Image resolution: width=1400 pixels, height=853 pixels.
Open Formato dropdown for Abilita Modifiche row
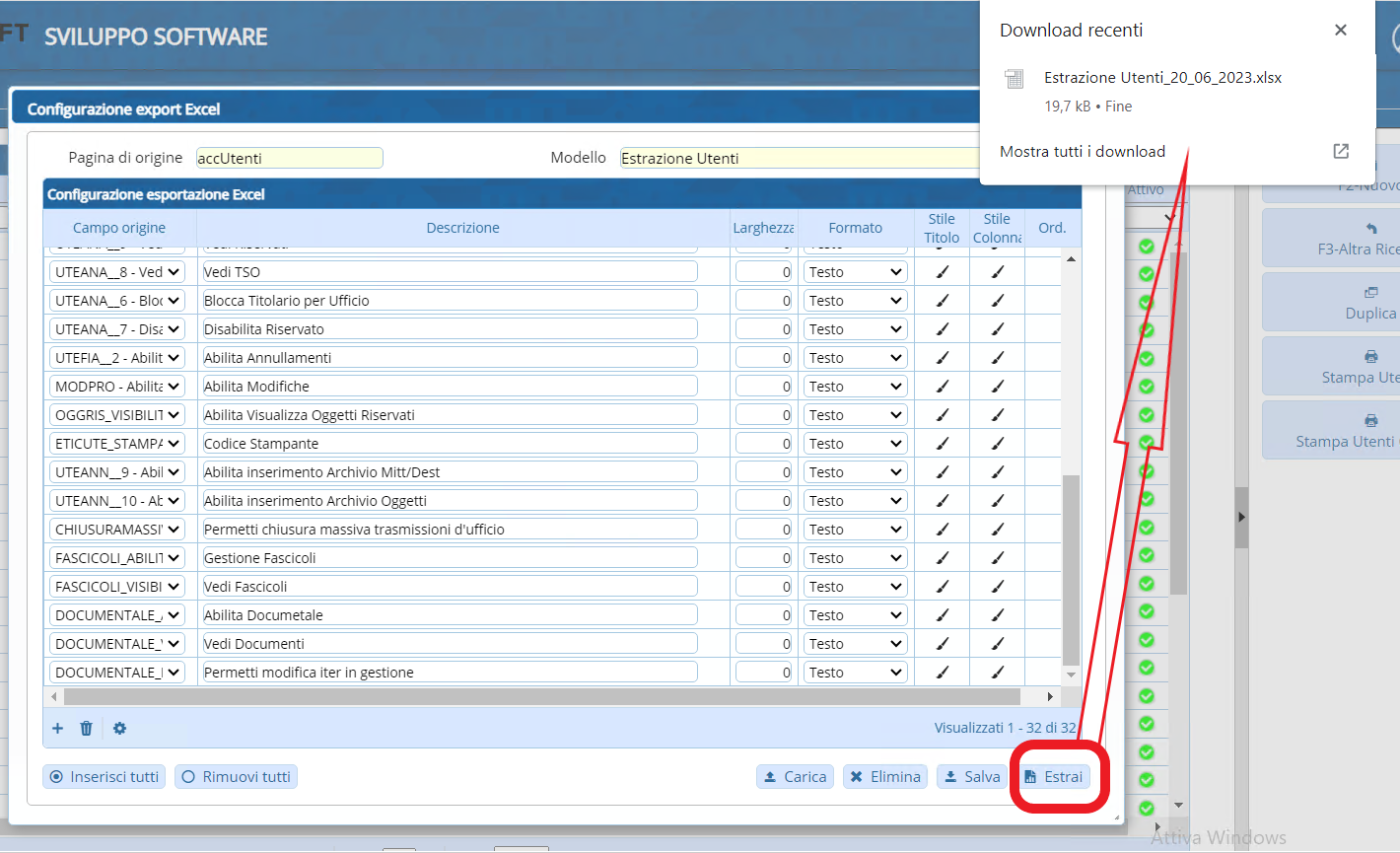[855, 387]
